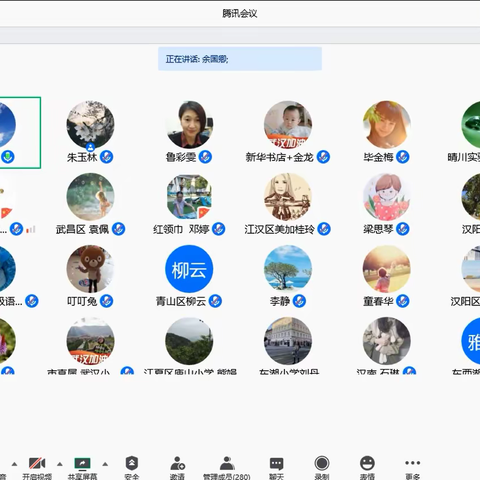Select 毕金梅 participant avatar
This screenshot has height=480, width=480.
(x=387, y=125)
